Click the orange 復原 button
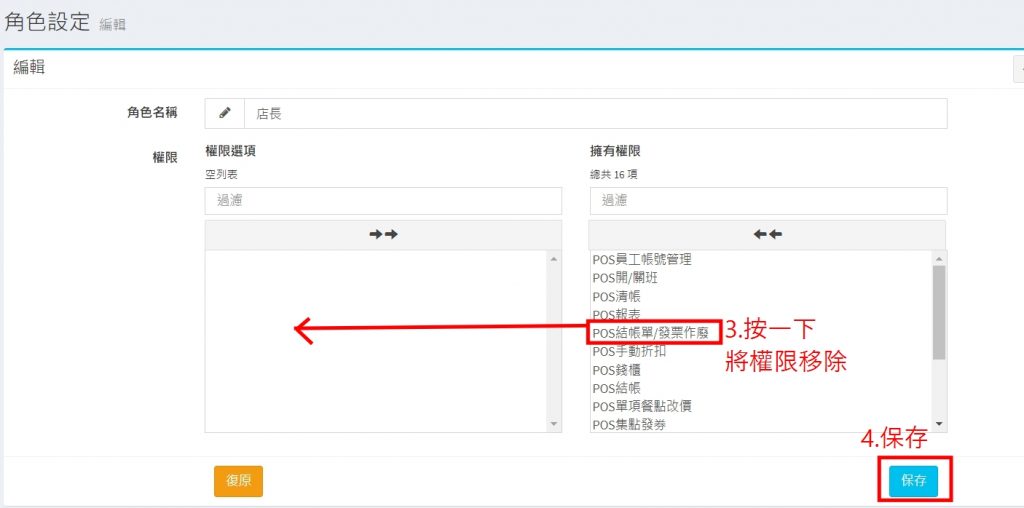This screenshot has height=508, width=1024. [x=238, y=481]
